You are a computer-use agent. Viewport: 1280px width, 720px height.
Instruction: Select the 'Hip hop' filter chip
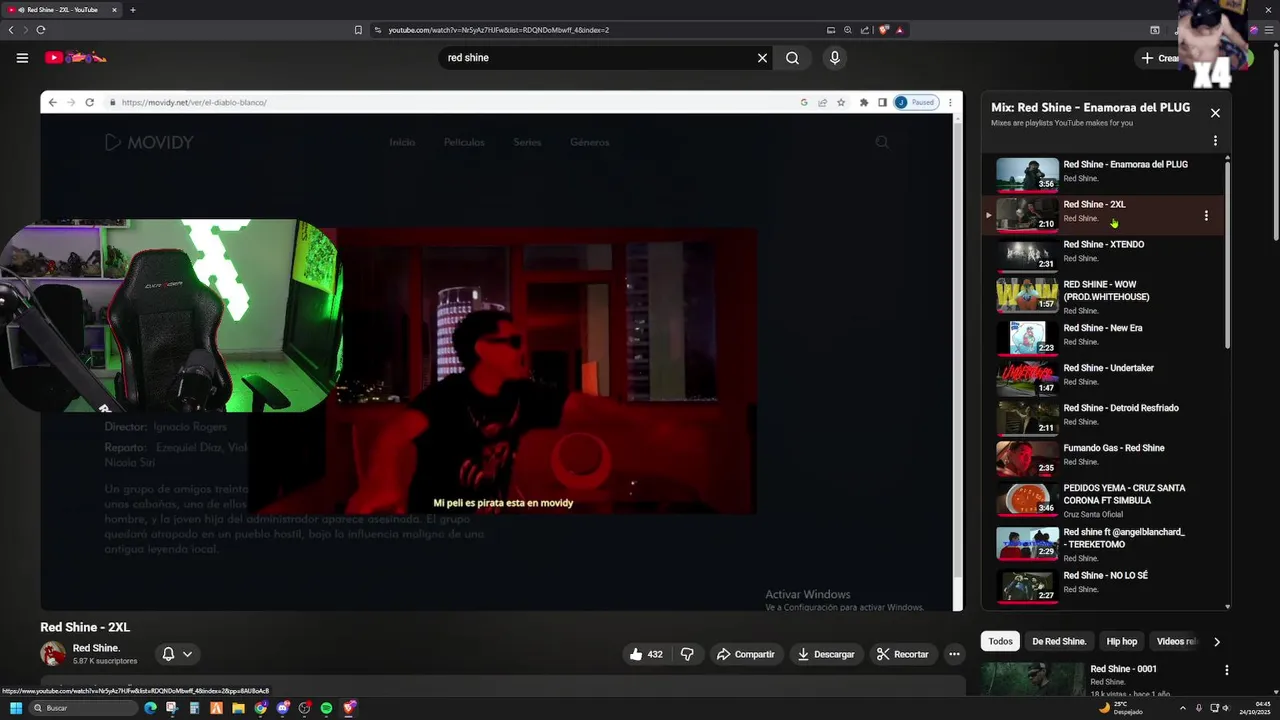[1122, 642]
